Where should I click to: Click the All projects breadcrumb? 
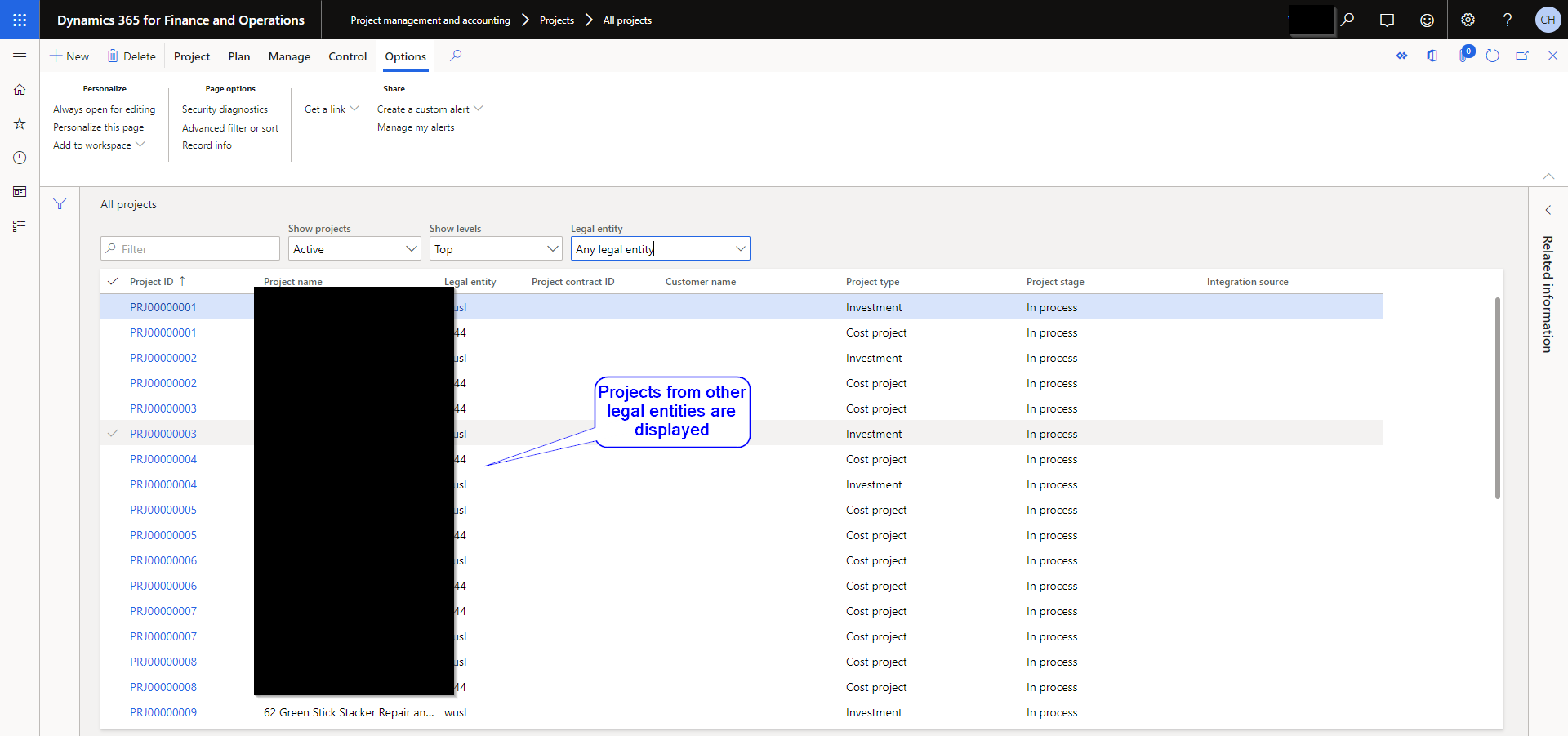(627, 20)
